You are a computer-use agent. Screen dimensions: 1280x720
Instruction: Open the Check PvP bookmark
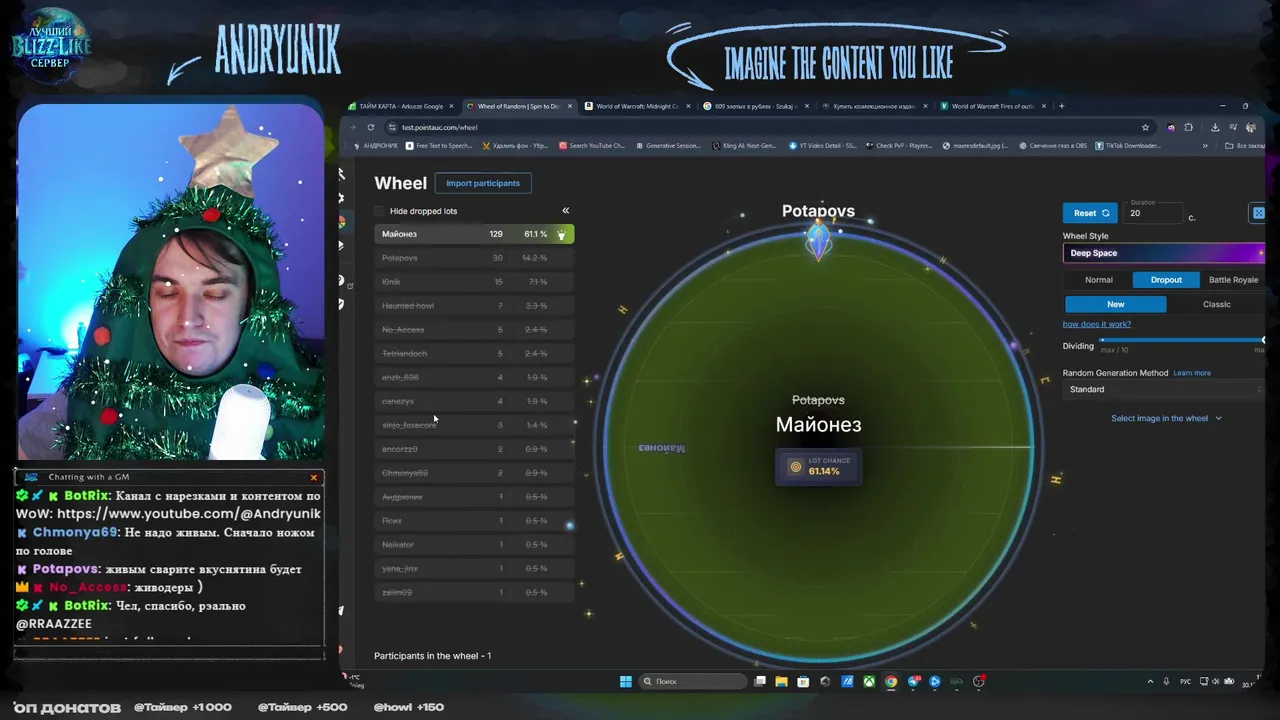[898, 146]
